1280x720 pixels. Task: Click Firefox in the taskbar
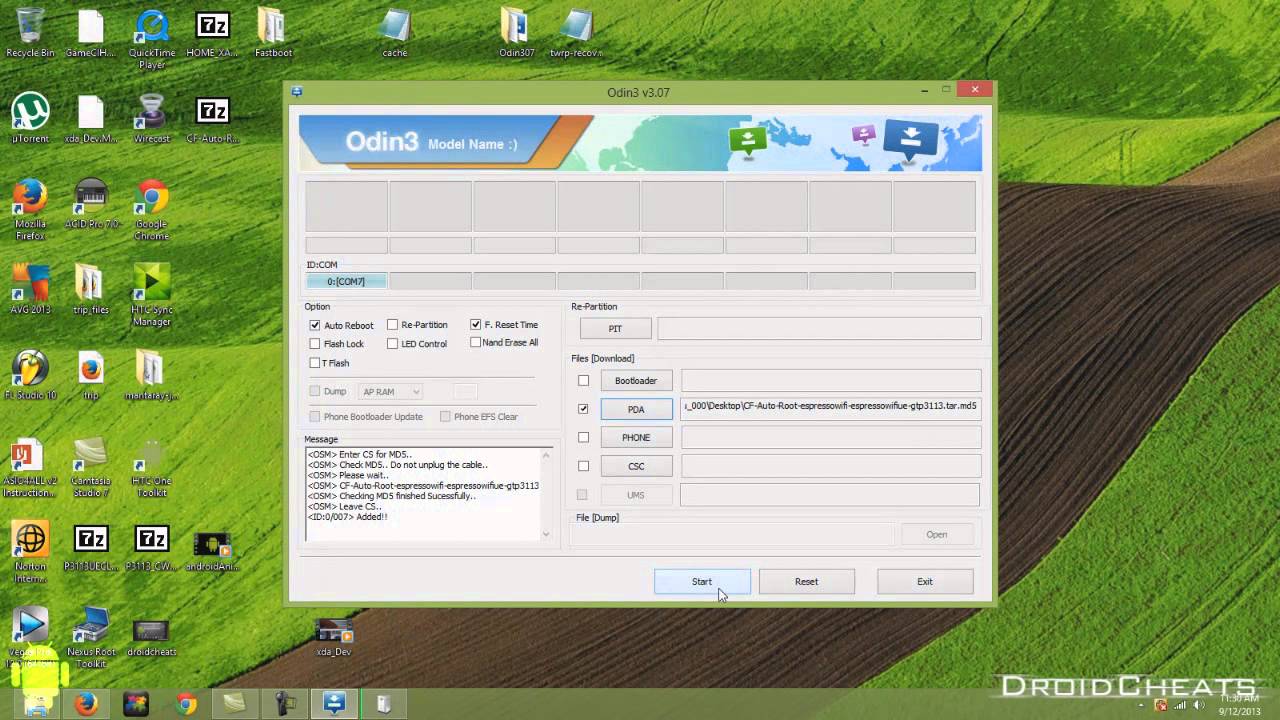coord(86,704)
